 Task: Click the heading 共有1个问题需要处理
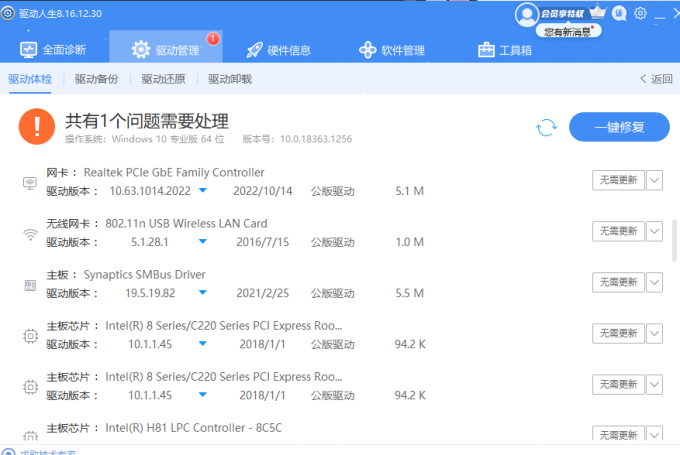147,121
